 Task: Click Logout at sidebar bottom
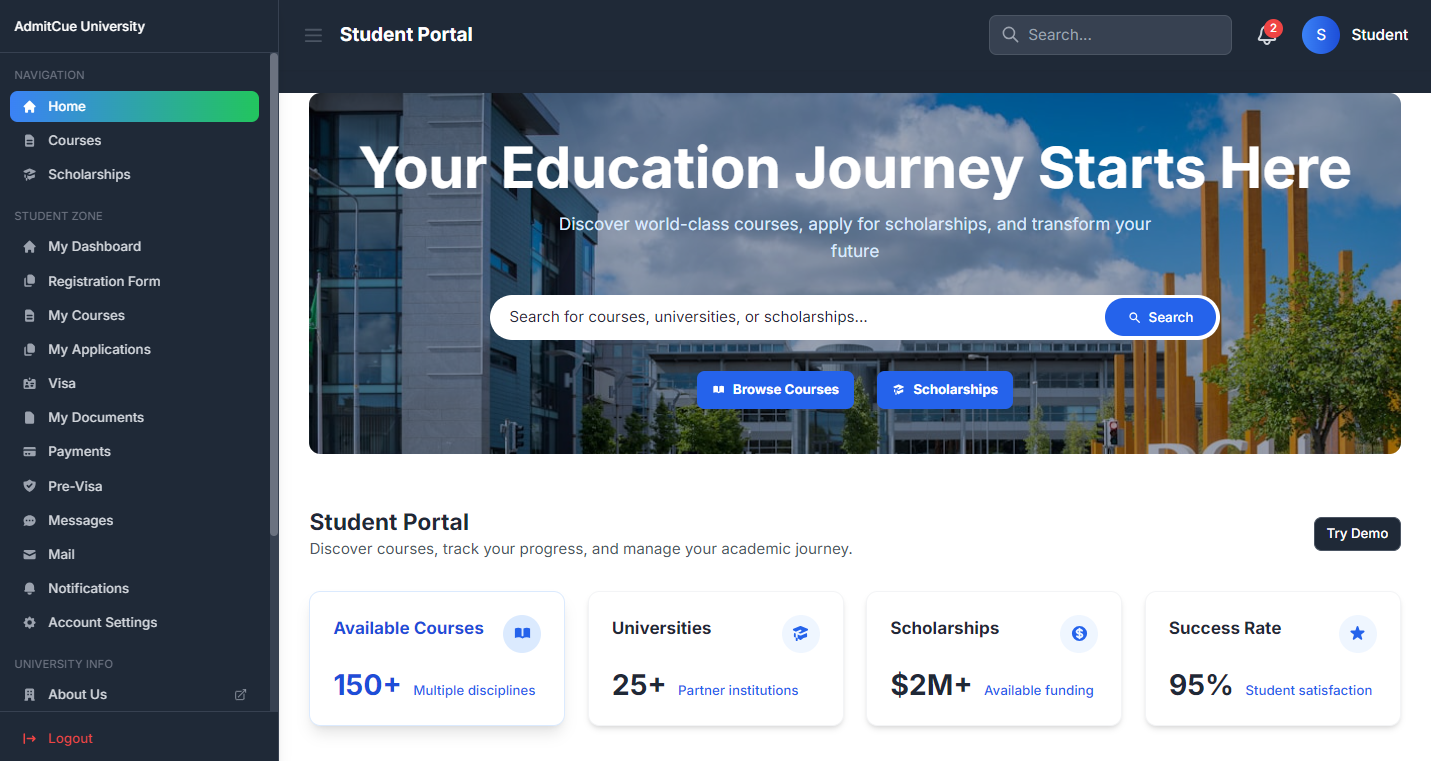pyautogui.click(x=70, y=738)
